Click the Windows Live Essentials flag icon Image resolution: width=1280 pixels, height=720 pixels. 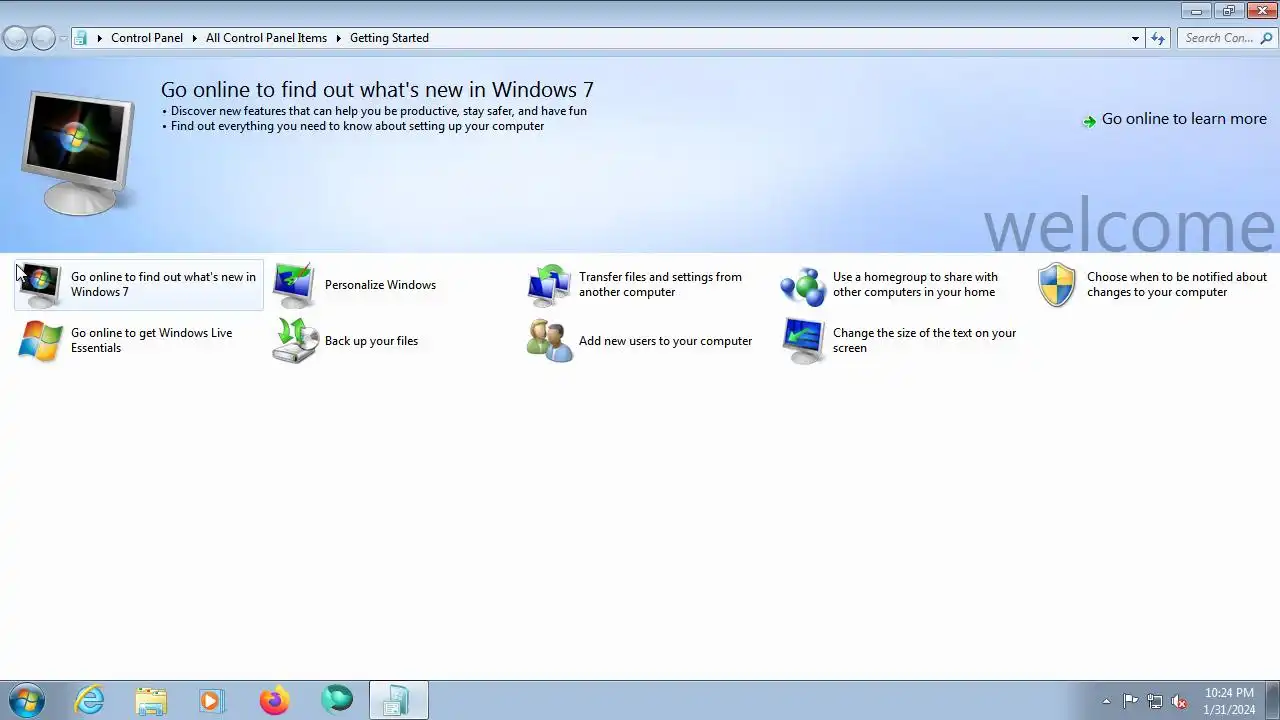[x=40, y=341]
